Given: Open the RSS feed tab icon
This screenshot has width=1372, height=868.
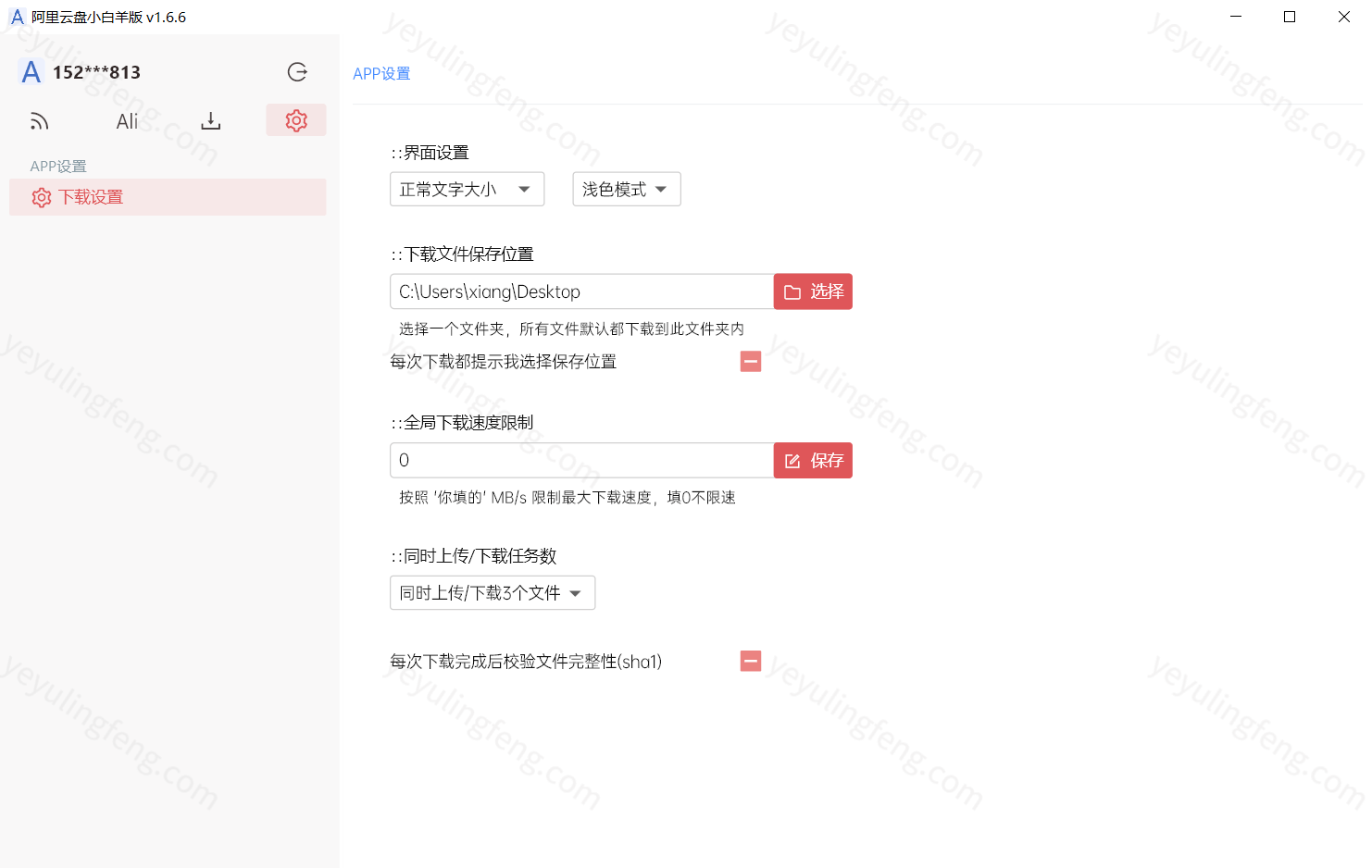Looking at the screenshot, I should point(39,121).
